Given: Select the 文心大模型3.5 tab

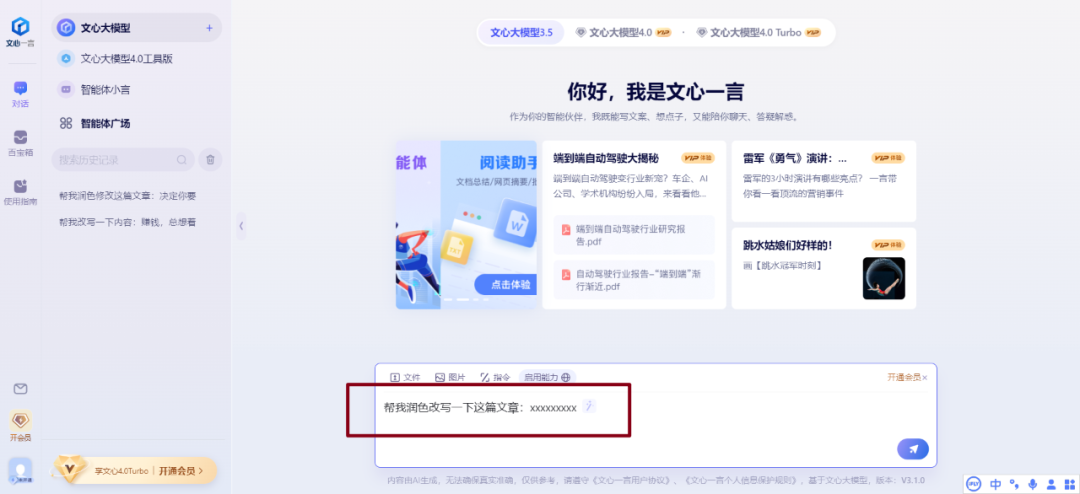Looking at the screenshot, I should (x=521, y=32).
